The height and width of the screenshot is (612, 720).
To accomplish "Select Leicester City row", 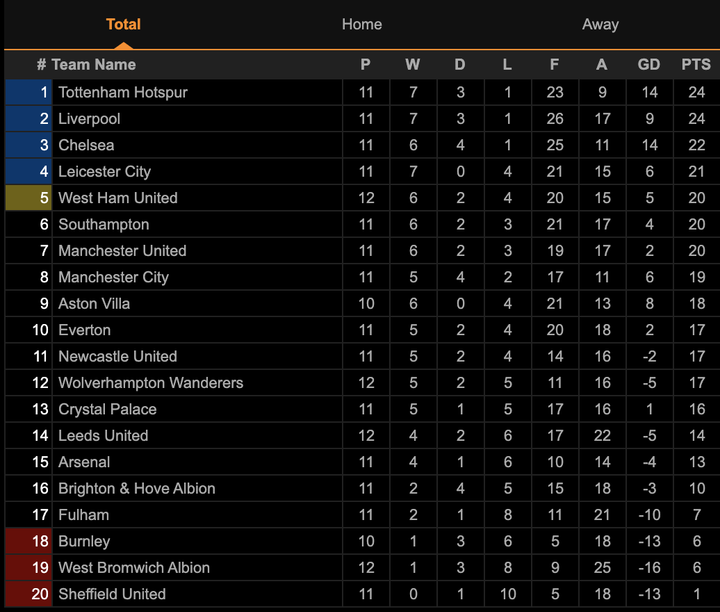I will [x=104, y=172].
